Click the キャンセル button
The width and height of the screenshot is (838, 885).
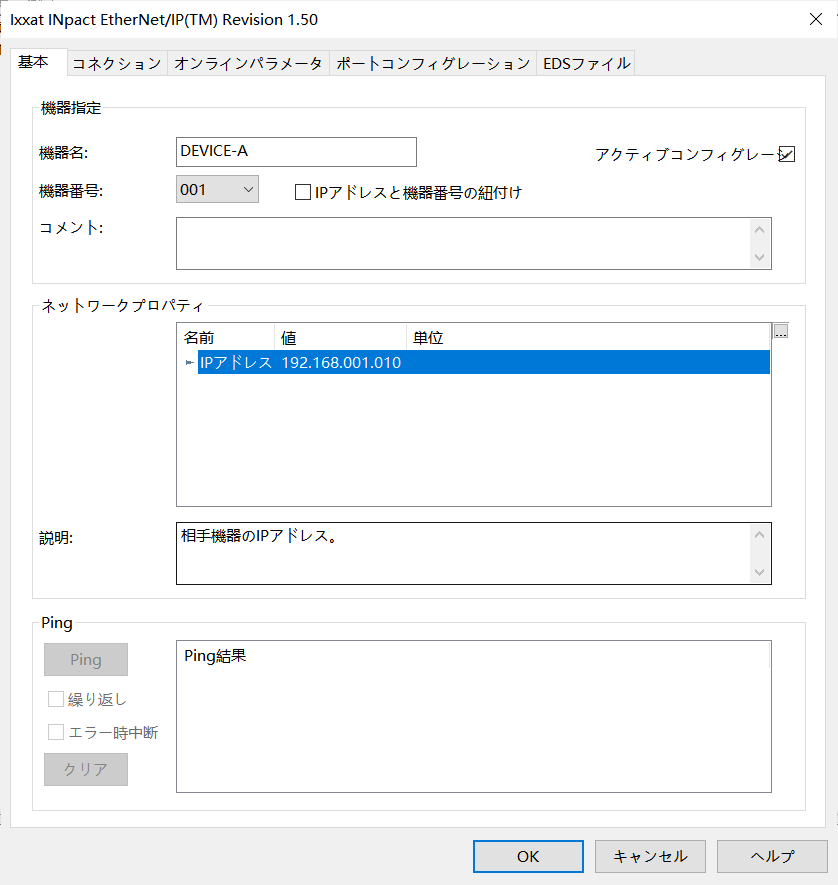click(650, 856)
